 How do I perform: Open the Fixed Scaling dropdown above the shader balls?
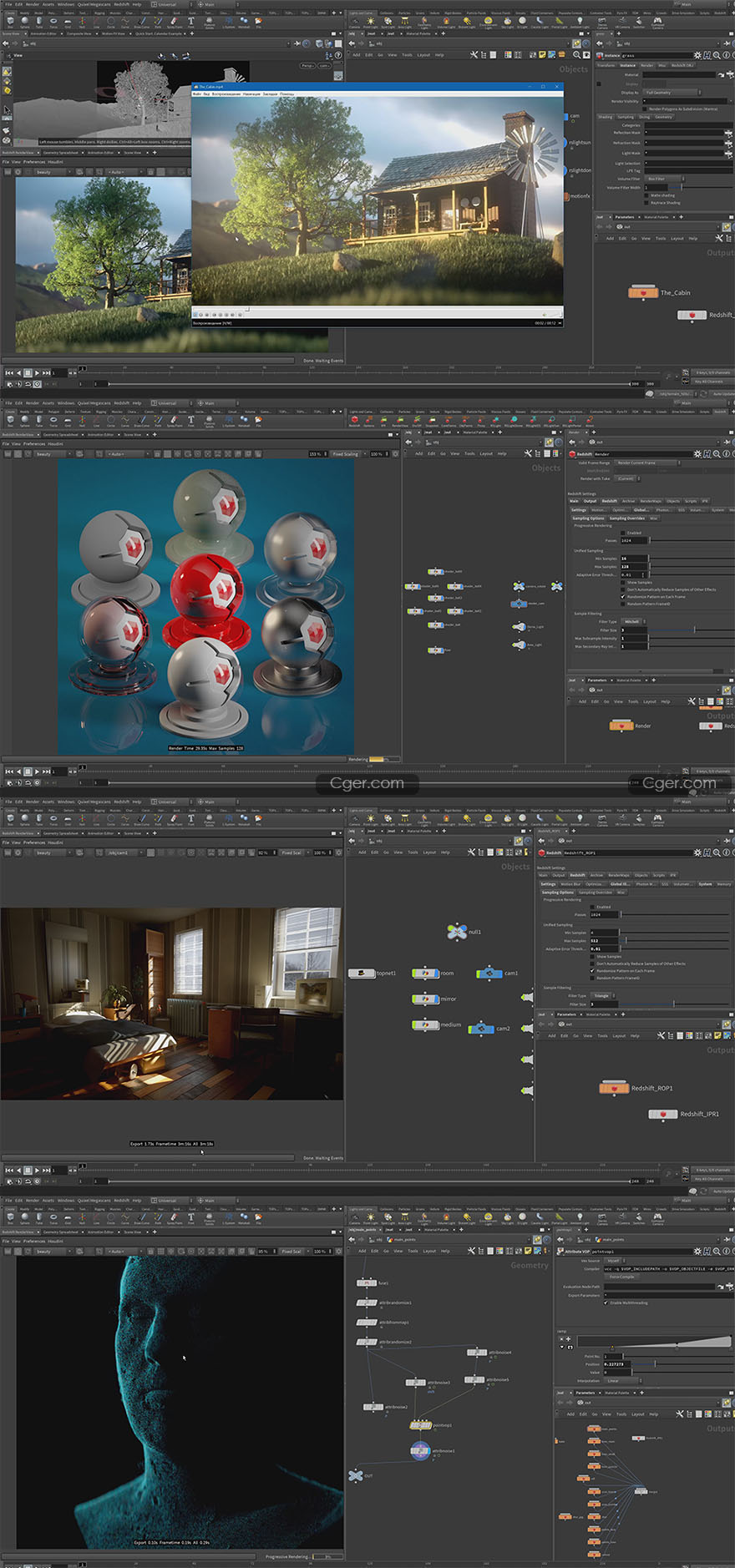click(x=347, y=454)
